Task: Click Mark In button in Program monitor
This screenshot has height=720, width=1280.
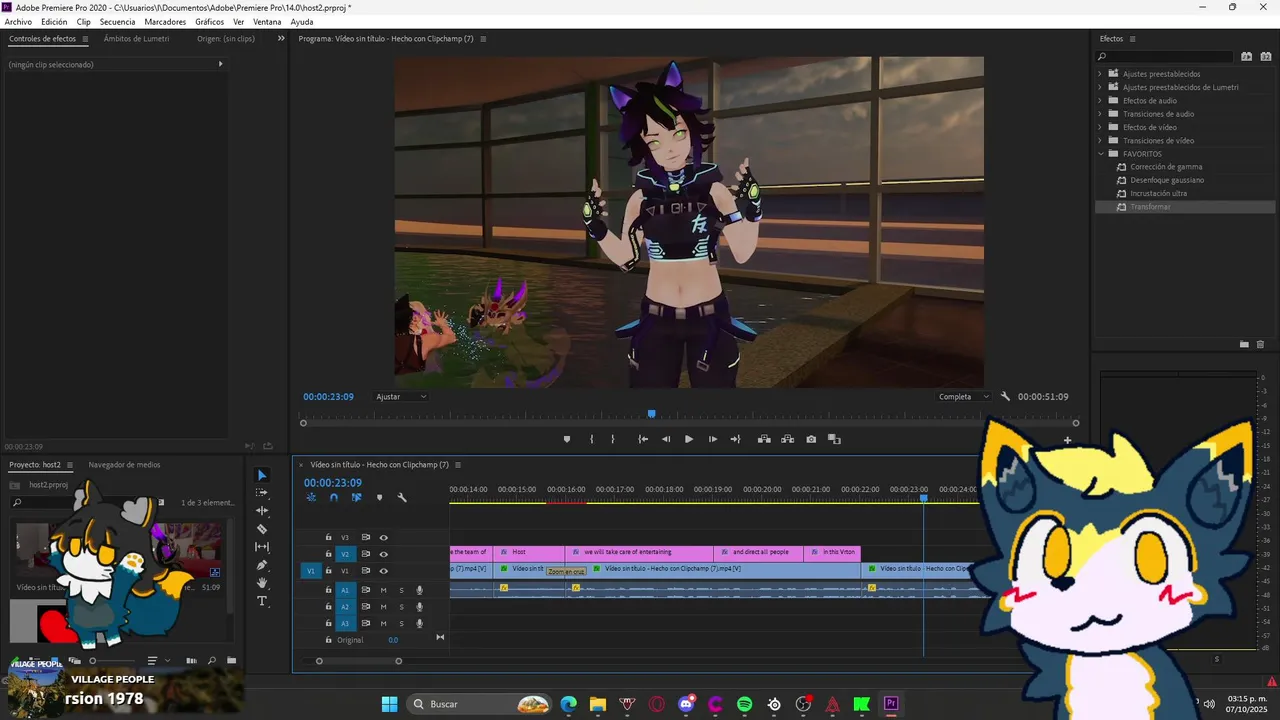Action: click(591, 439)
